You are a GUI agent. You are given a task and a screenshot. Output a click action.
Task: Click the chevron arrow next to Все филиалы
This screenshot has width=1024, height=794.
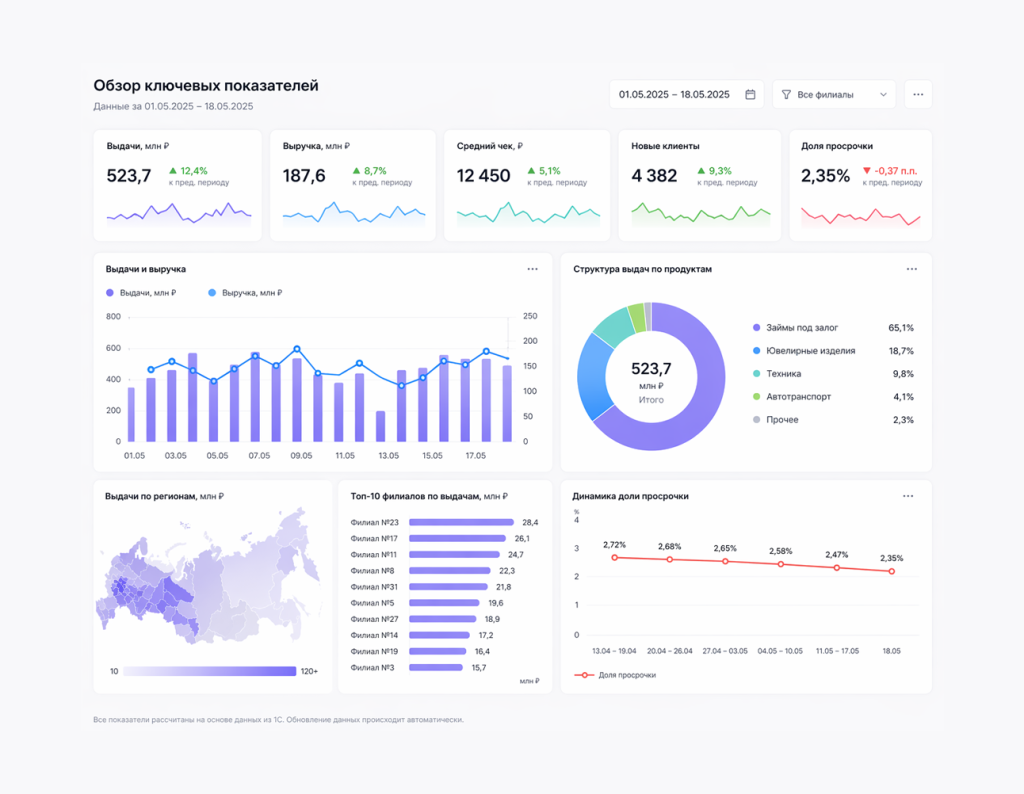click(883, 95)
